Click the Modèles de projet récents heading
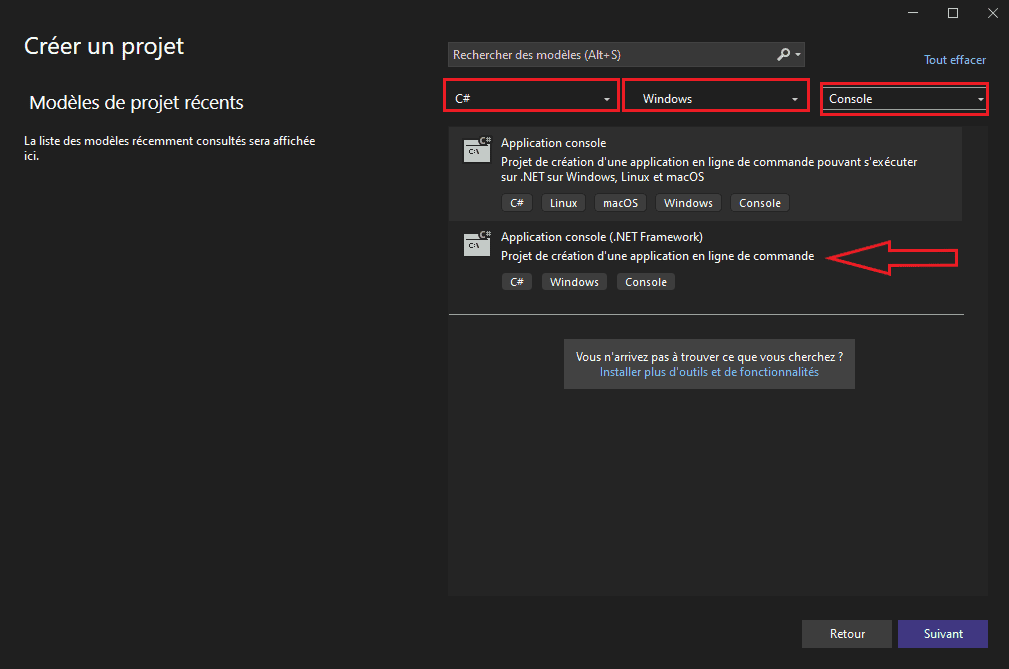Image resolution: width=1009 pixels, height=669 pixels. pos(136,102)
